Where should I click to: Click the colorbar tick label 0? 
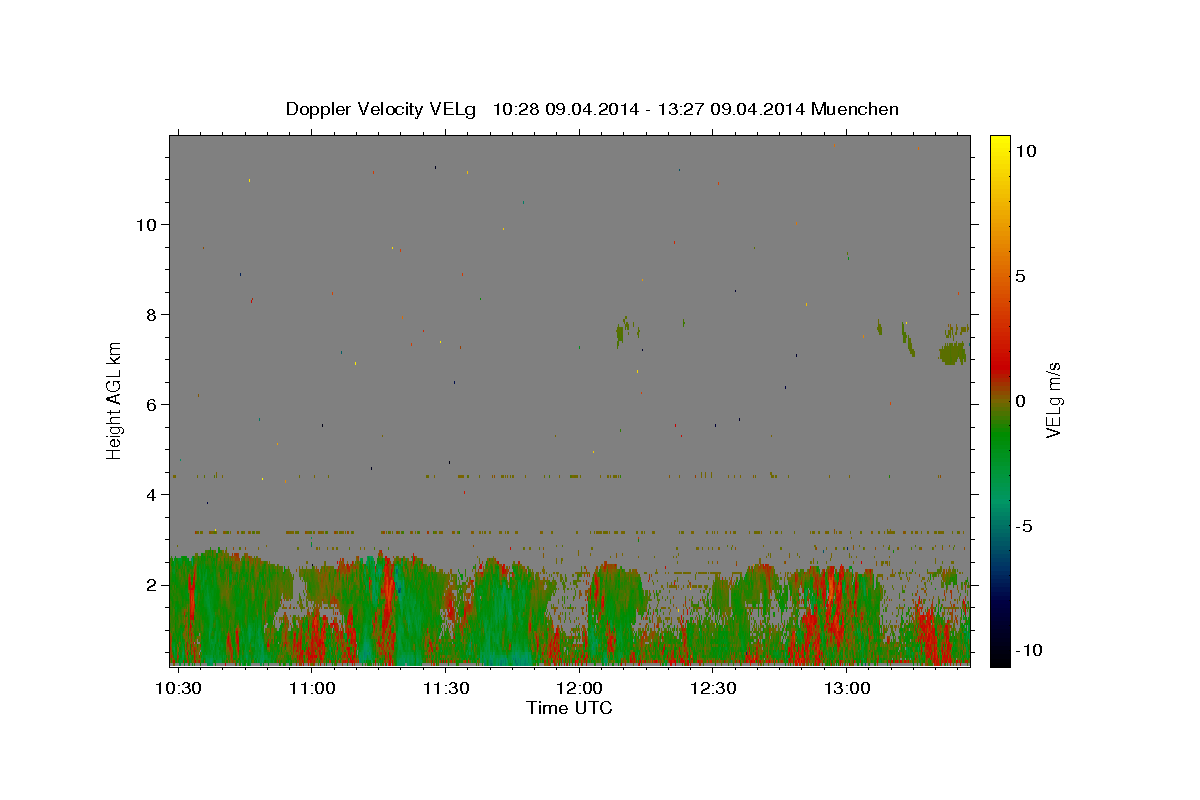(x=1020, y=401)
